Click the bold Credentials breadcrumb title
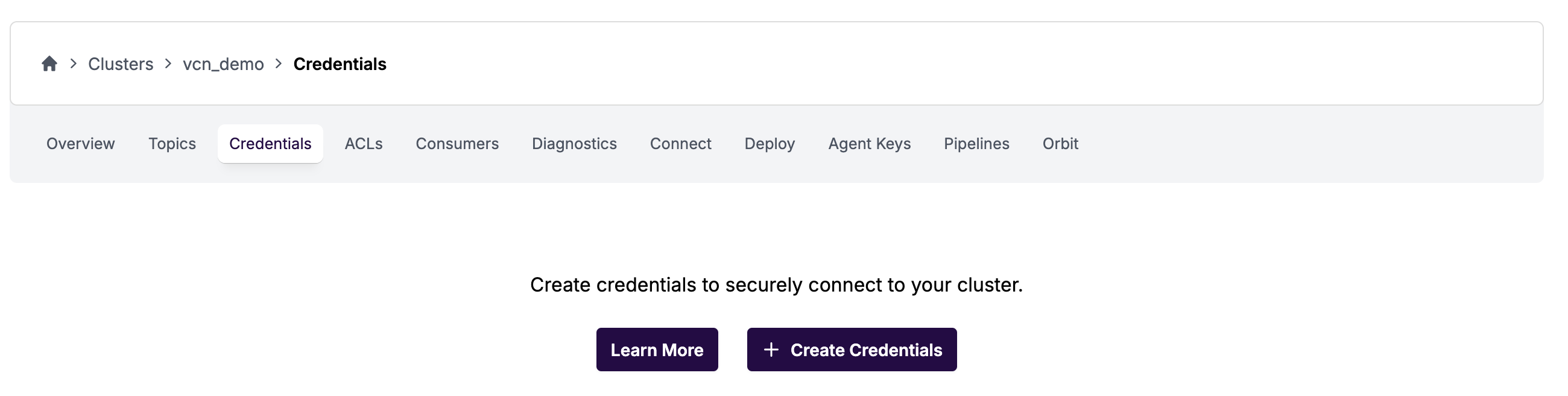Image resolution: width=1568 pixels, height=396 pixels. point(340,64)
